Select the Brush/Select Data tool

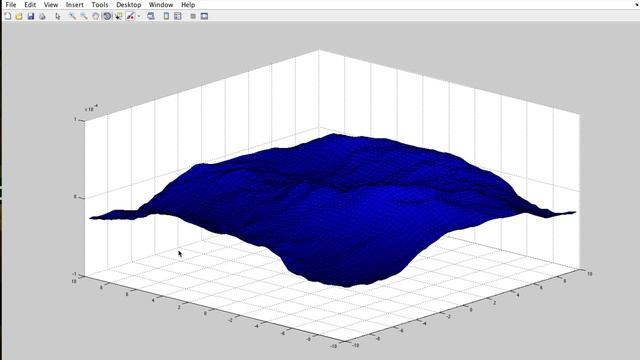pos(130,16)
